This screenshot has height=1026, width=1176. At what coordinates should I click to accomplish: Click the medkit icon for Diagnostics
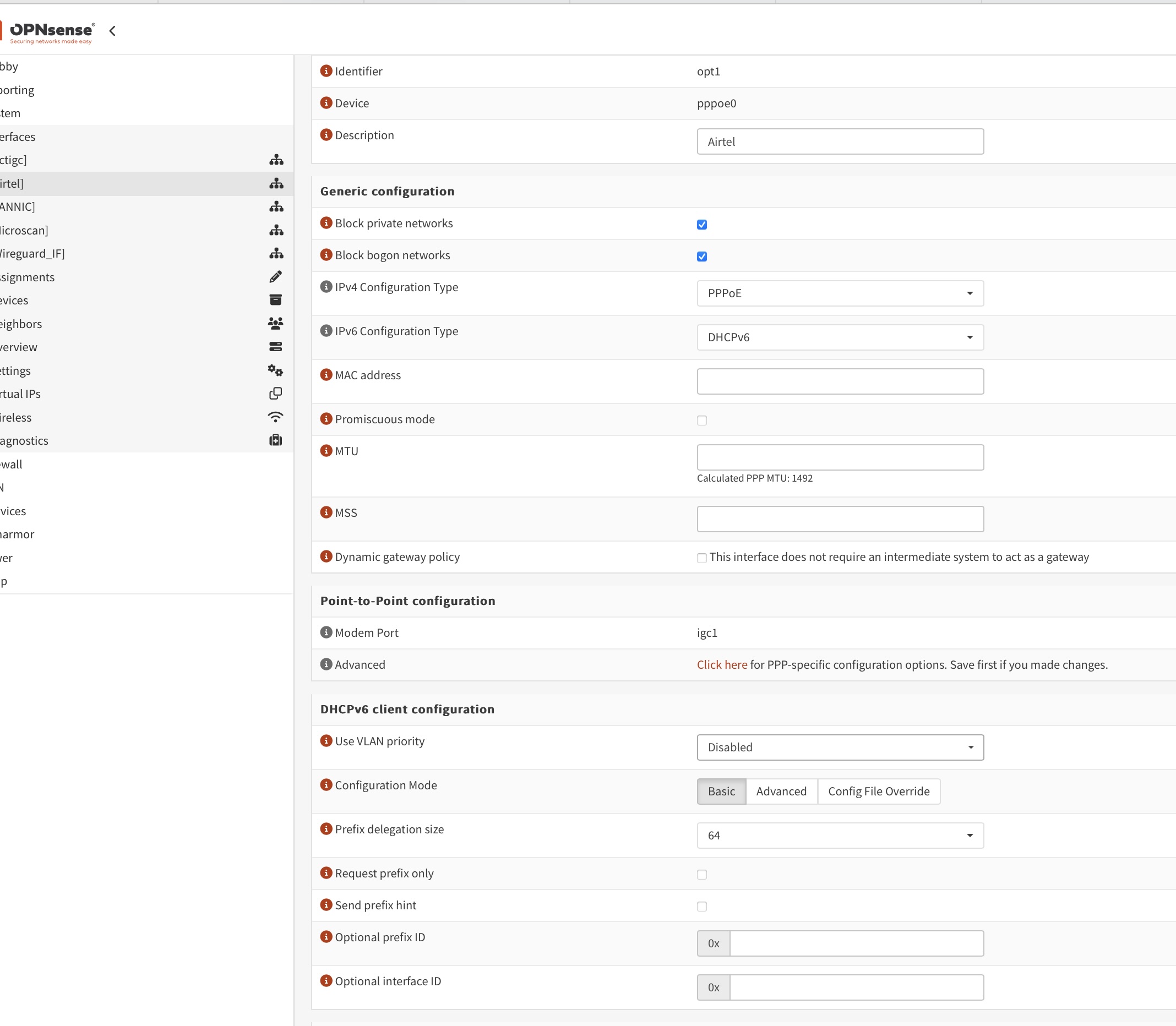tap(275, 440)
